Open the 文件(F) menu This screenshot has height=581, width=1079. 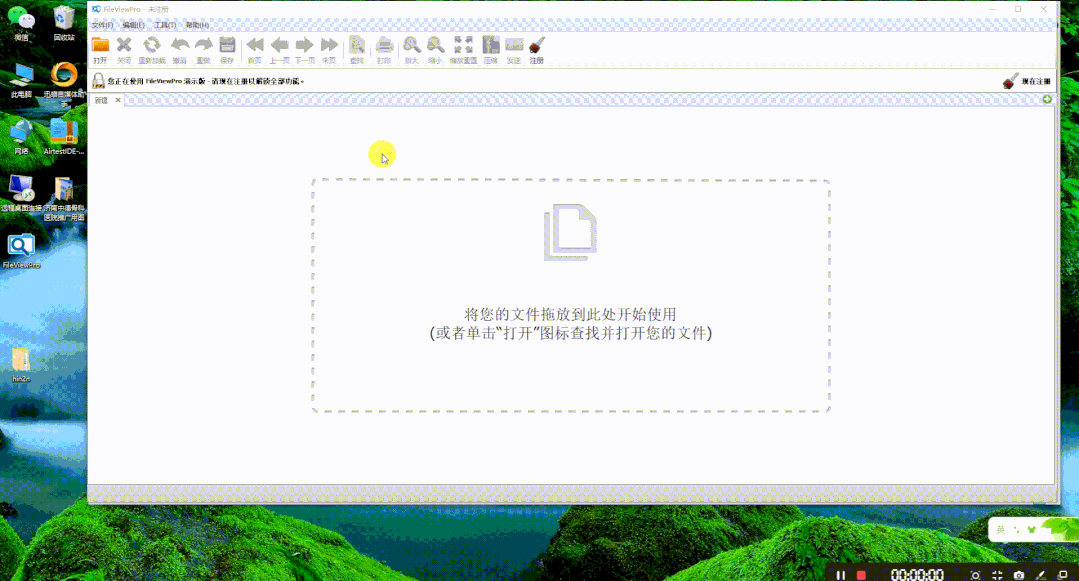pos(103,25)
